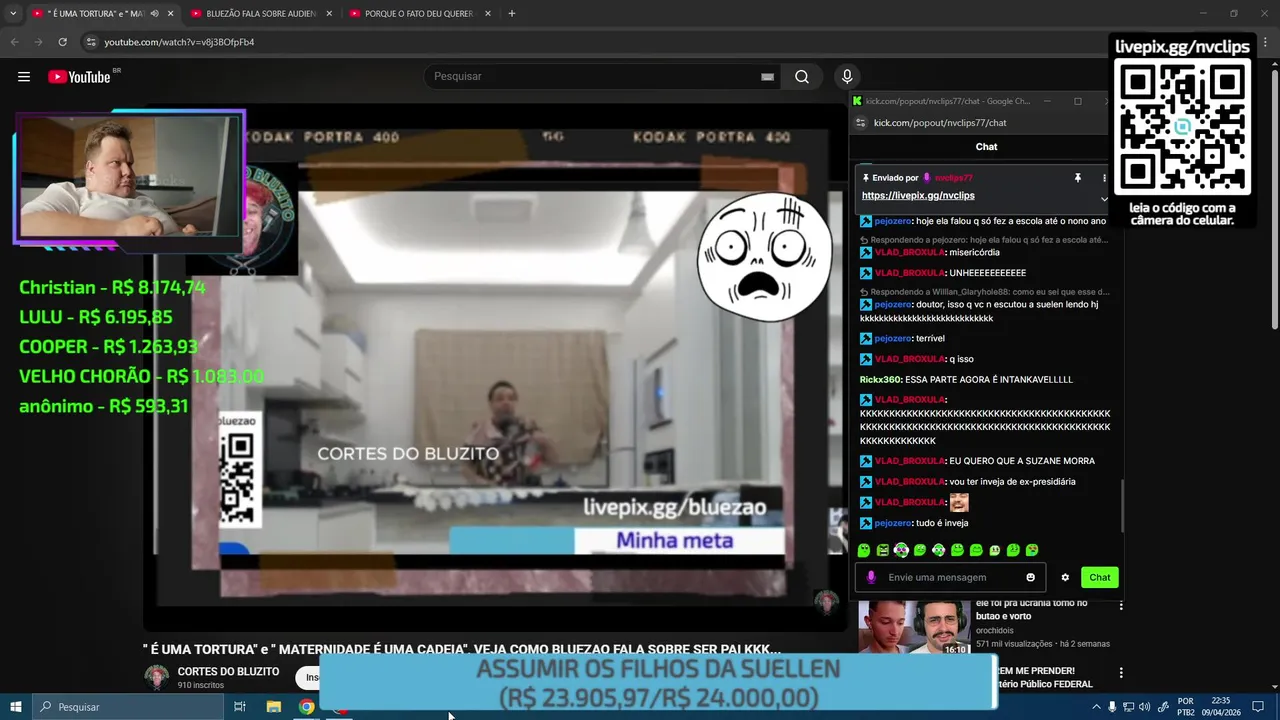Image resolution: width=1280 pixels, height=720 pixels.
Task: Open the Windows notification center icon
Action: click(1258, 707)
